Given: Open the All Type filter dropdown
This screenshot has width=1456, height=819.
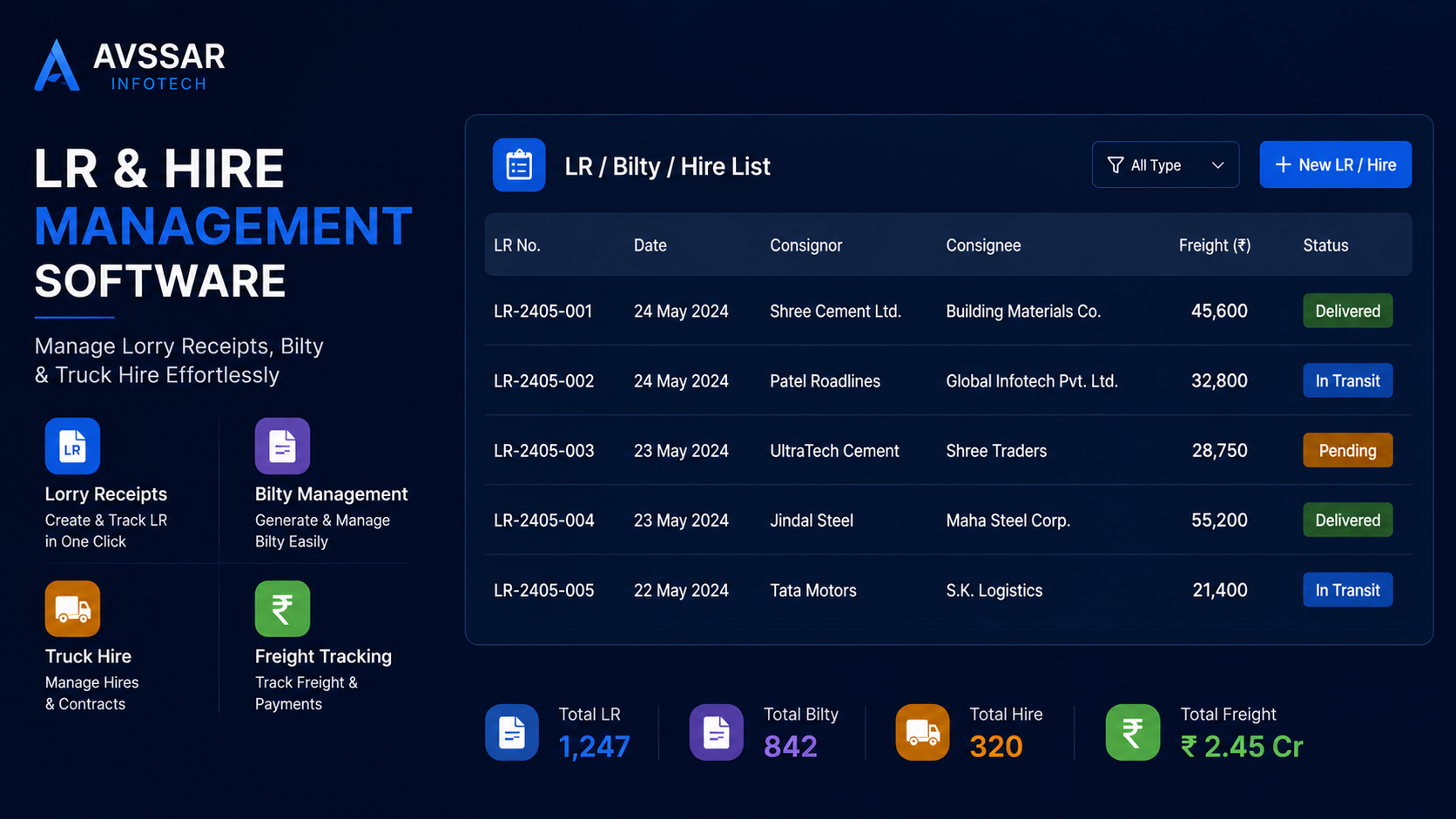Looking at the screenshot, I should point(1165,164).
